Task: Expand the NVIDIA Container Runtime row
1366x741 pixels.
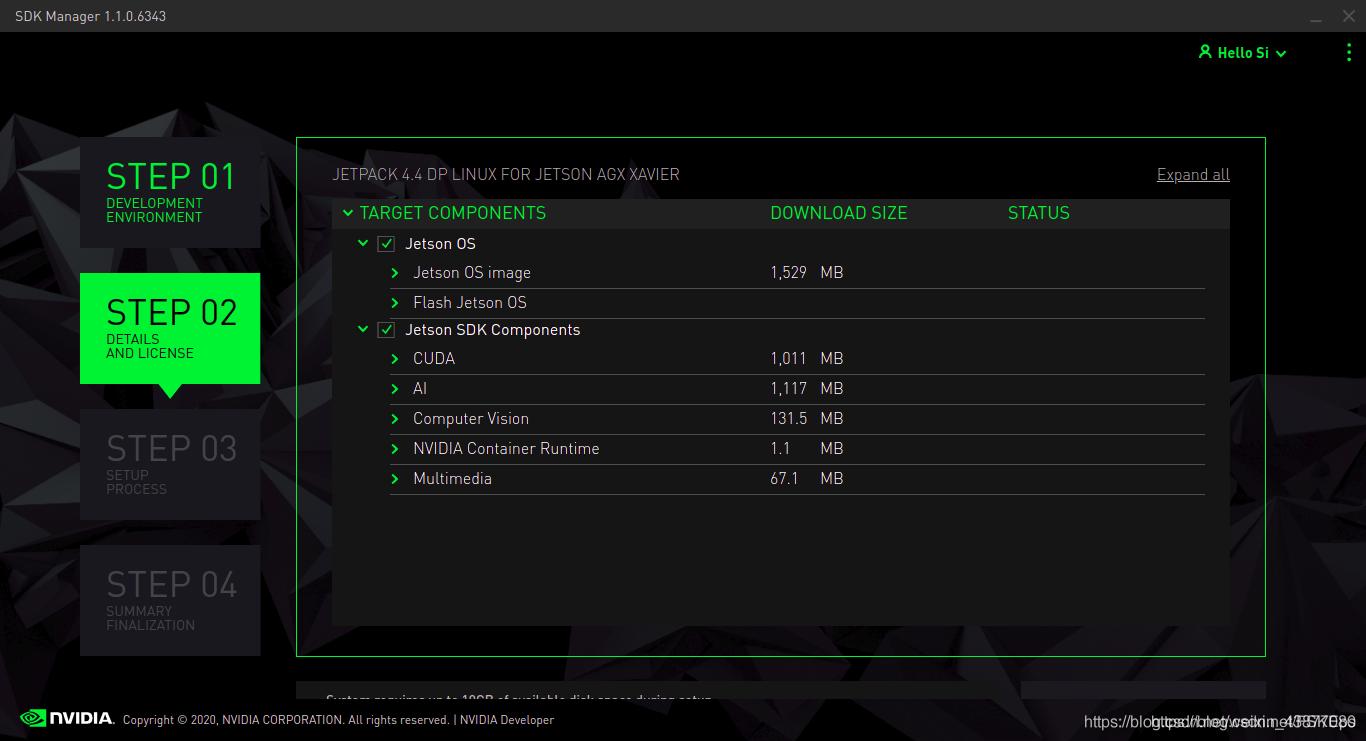Action: pos(395,449)
